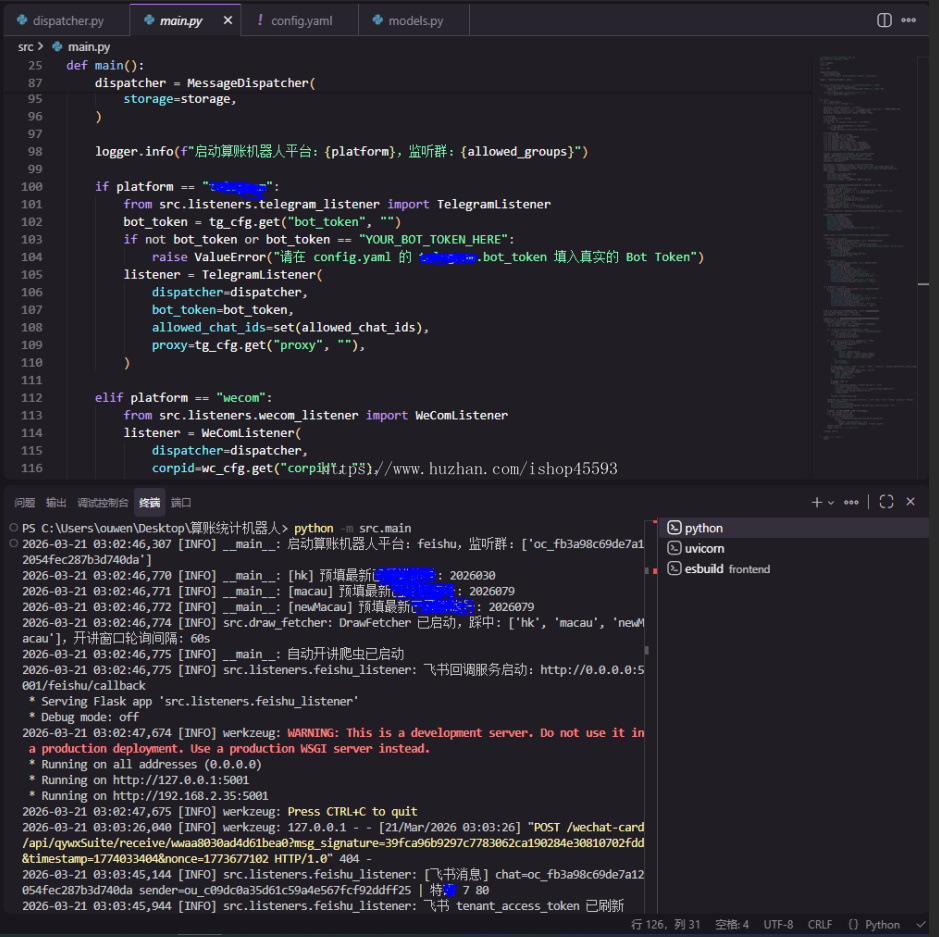Show the 调试控制台 panel tab
Screen dimensions: 939x937
(x=102, y=503)
